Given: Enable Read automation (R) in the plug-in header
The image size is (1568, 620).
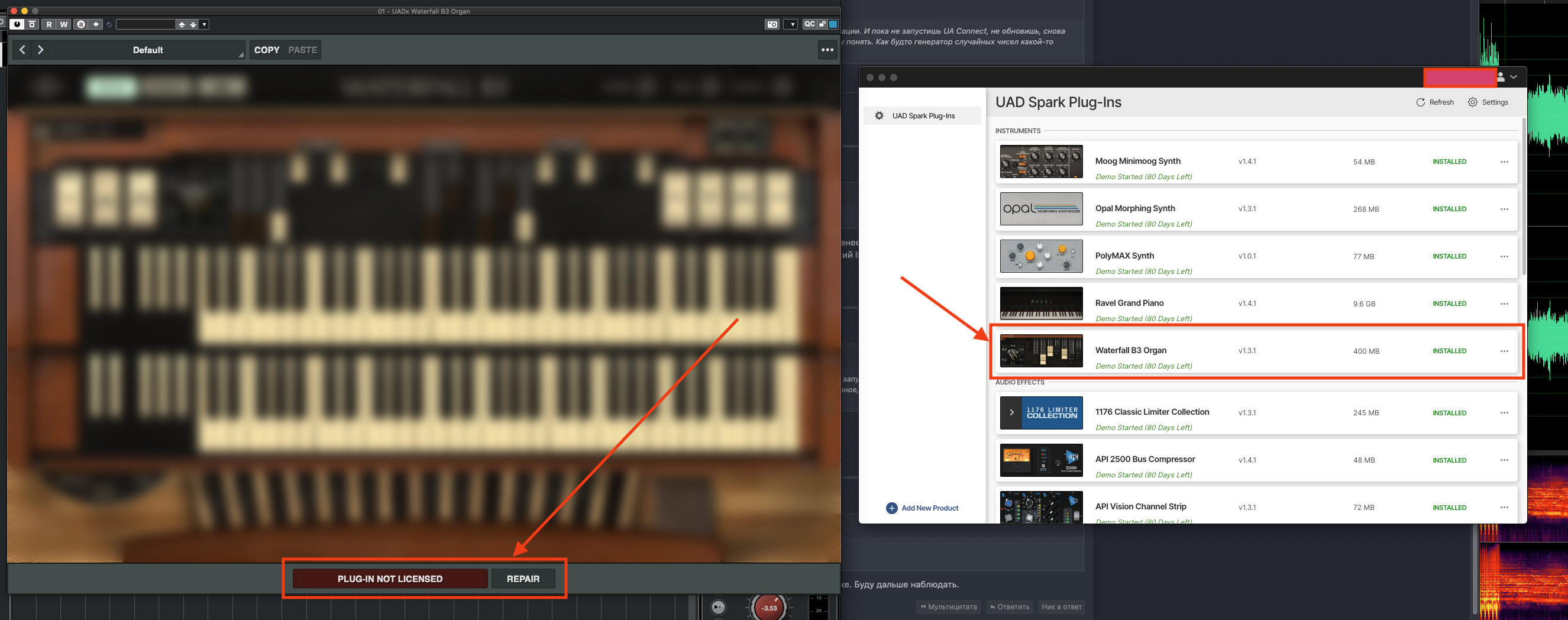Looking at the screenshot, I should coord(49,24).
